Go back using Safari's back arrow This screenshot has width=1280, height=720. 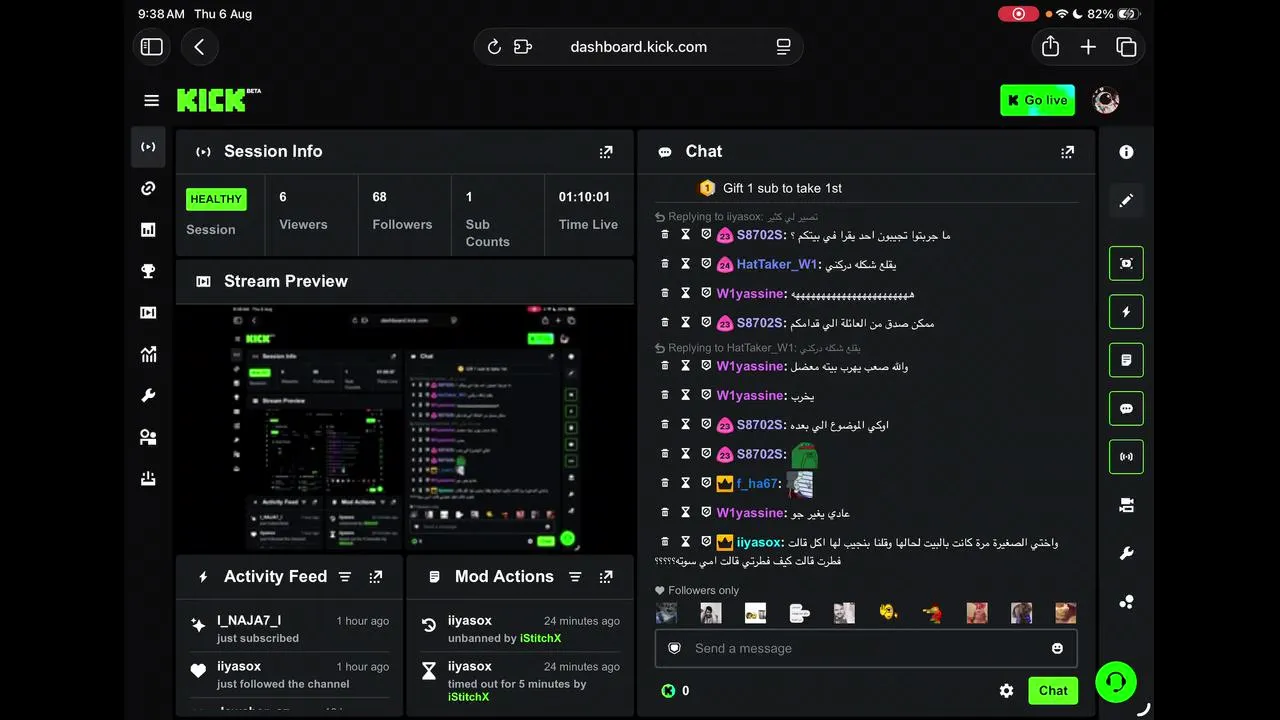click(x=200, y=47)
